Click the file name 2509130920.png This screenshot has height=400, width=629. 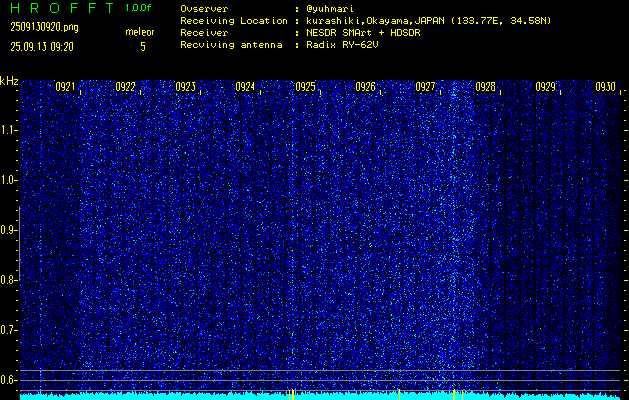44,27
